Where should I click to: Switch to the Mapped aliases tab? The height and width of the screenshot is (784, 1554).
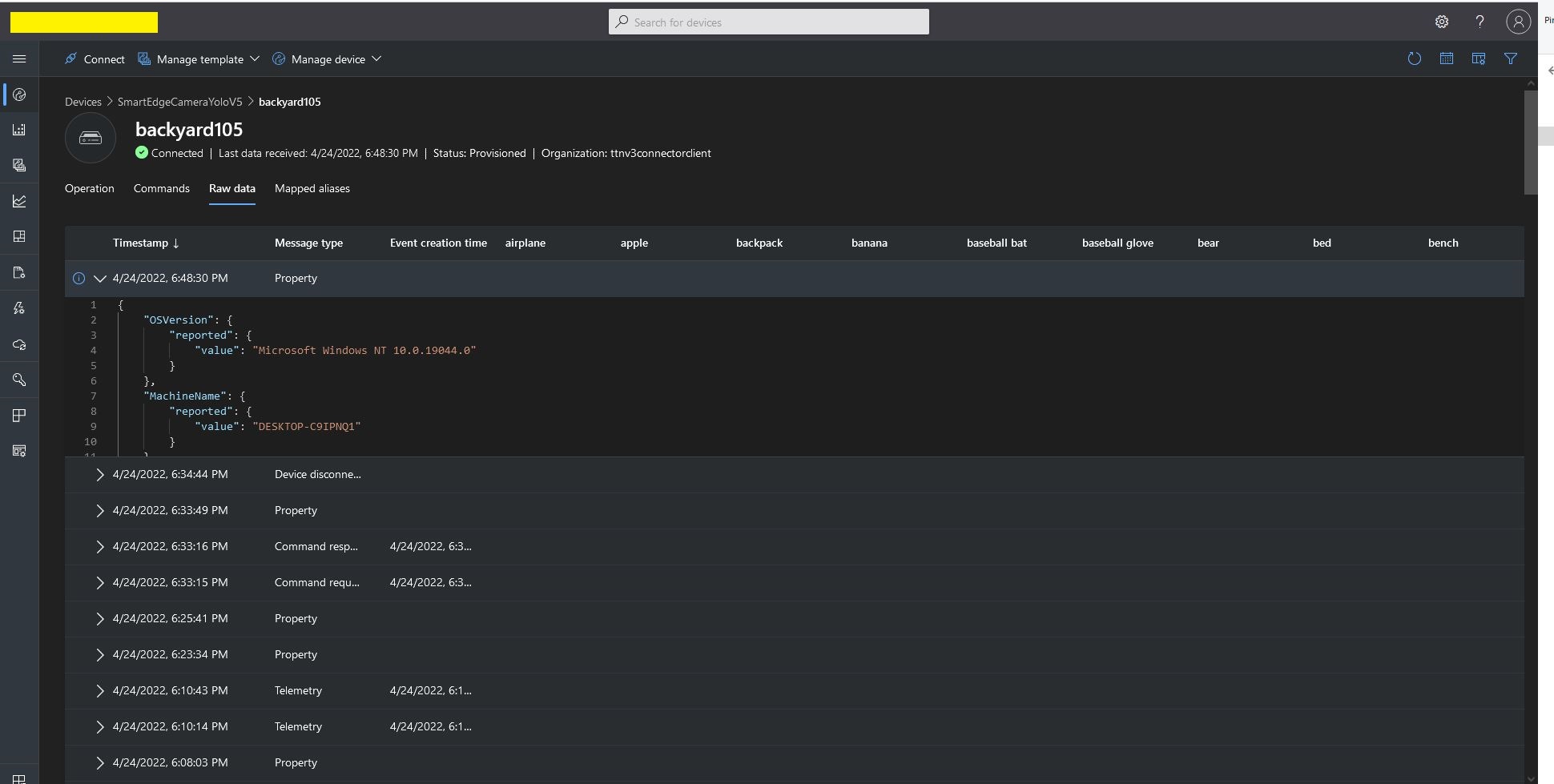click(312, 189)
